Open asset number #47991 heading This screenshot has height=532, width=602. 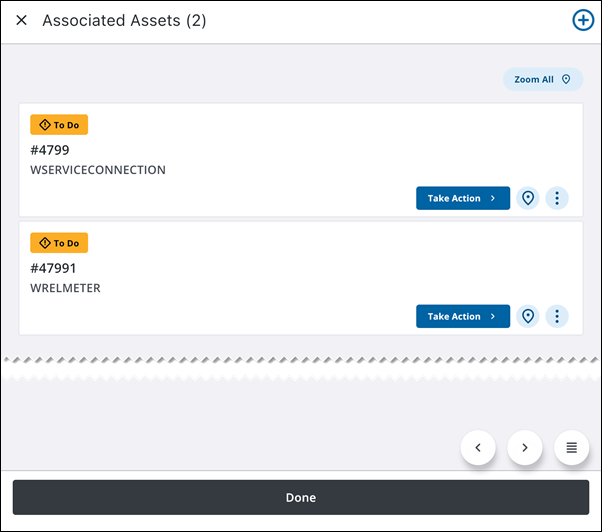[x=54, y=268]
